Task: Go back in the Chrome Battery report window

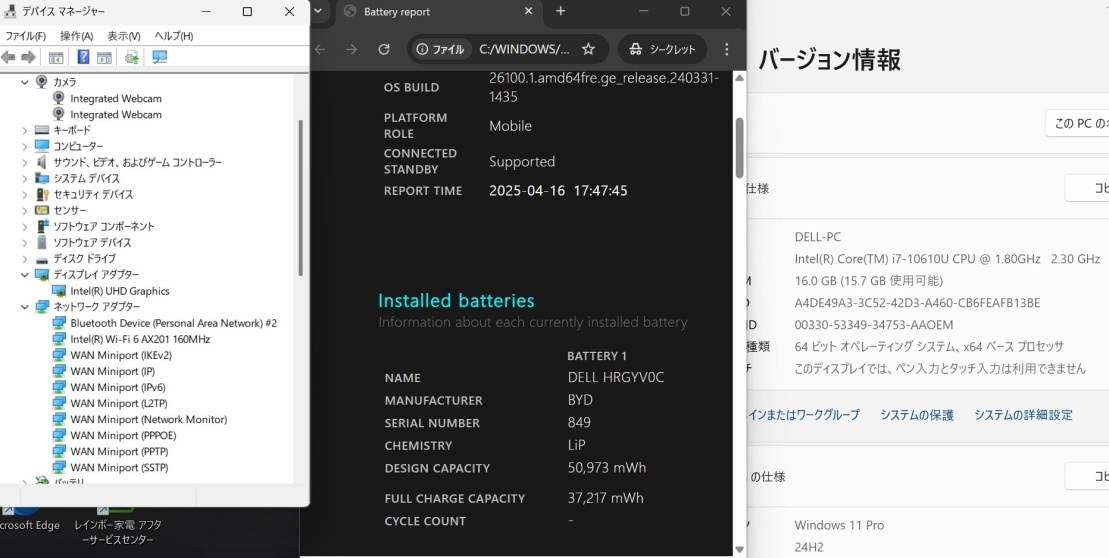Action: (320, 49)
